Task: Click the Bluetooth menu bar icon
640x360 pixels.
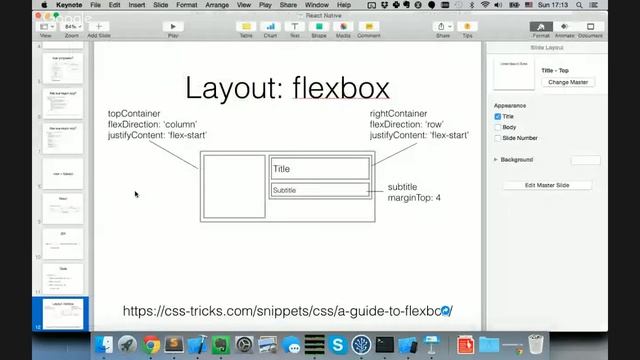Action: [x=472, y=5]
